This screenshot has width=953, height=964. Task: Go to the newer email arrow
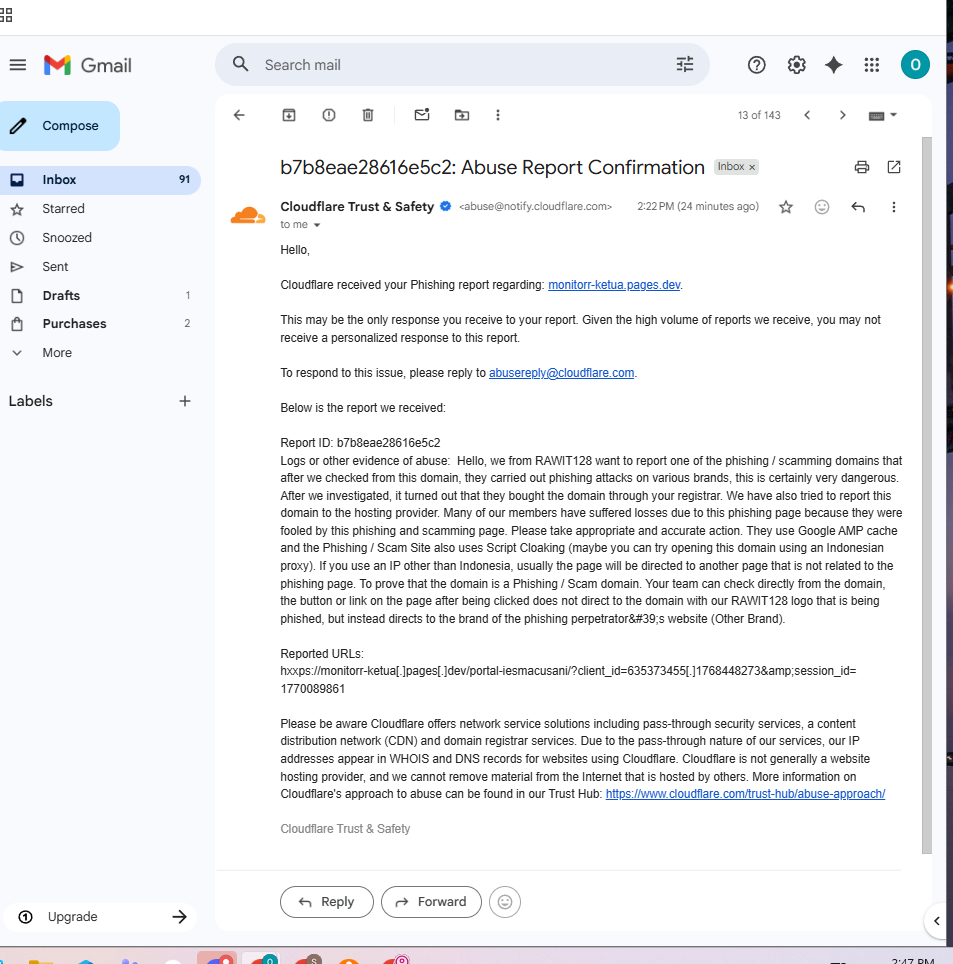tap(807, 115)
